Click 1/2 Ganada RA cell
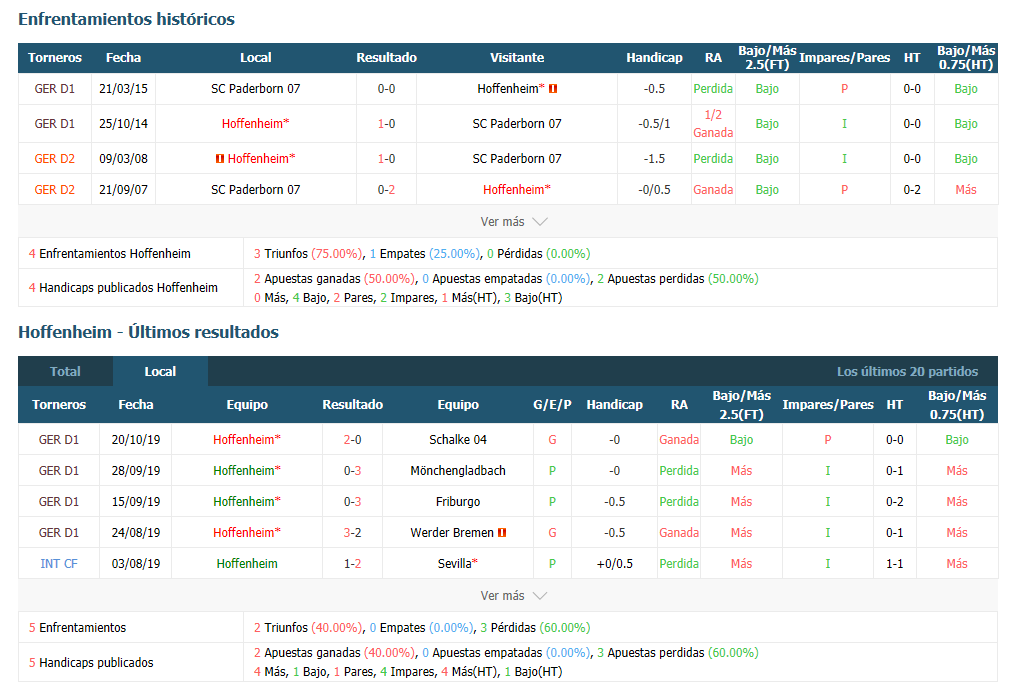Image resolution: width=1009 pixels, height=690 pixels. (x=713, y=124)
